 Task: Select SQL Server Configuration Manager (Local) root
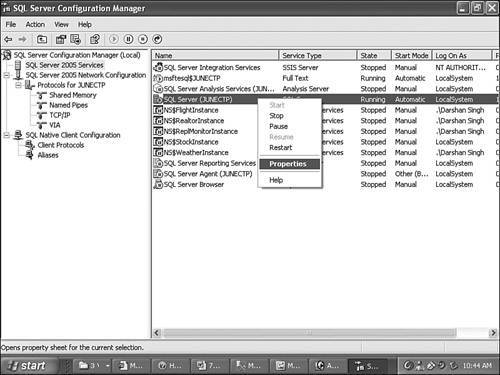(x=77, y=55)
